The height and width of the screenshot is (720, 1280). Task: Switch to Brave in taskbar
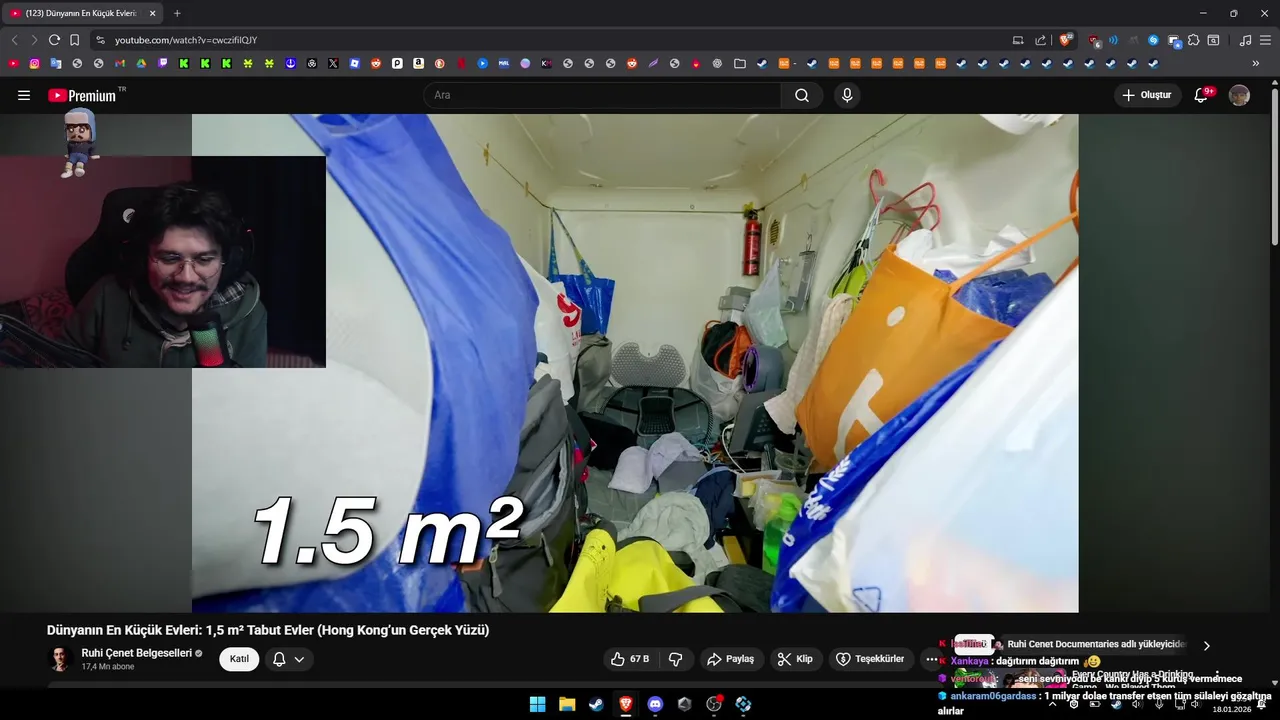click(626, 704)
